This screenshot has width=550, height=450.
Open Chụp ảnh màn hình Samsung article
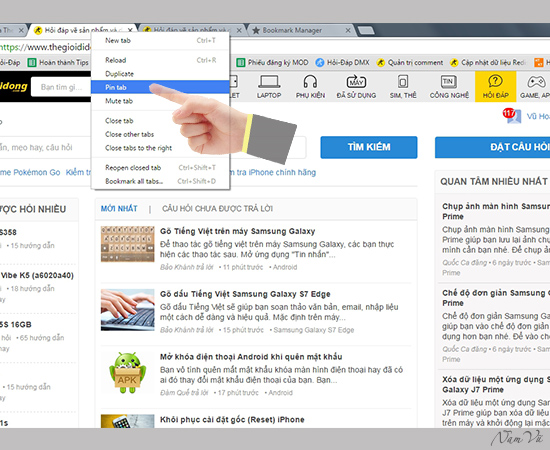click(x=496, y=211)
